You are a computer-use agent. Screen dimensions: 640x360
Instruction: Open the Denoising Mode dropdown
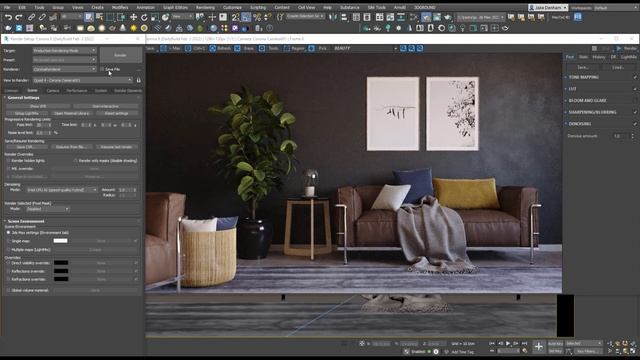click(x=62, y=190)
